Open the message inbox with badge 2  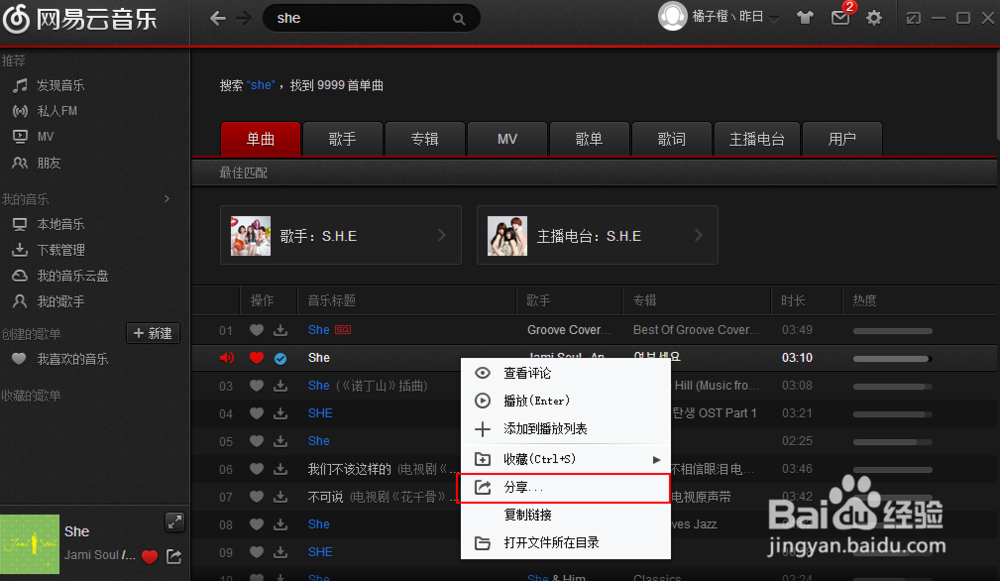(x=840, y=17)
